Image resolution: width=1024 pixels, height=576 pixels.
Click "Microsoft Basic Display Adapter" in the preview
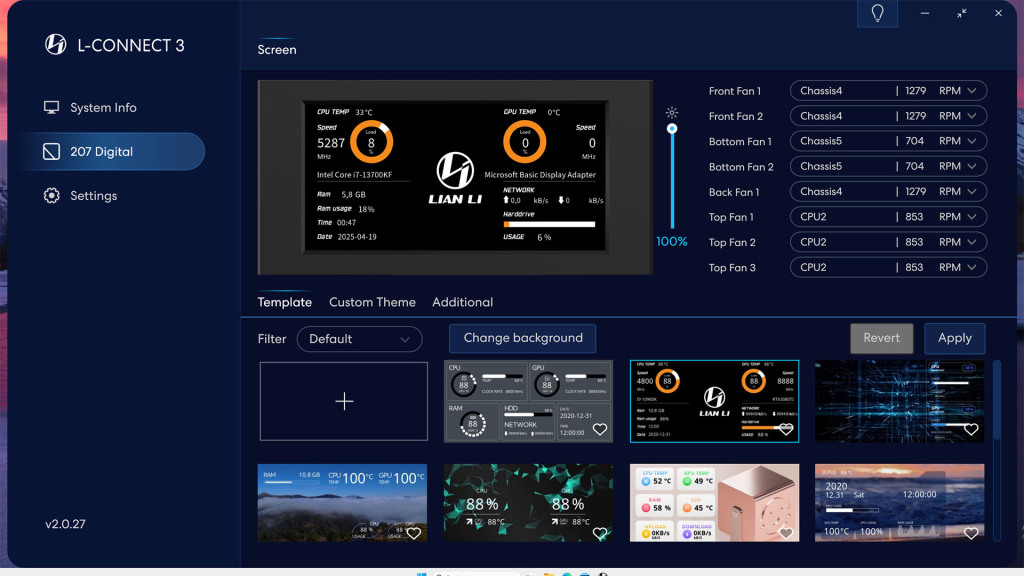pyautogui.click(x=540, y=175)
